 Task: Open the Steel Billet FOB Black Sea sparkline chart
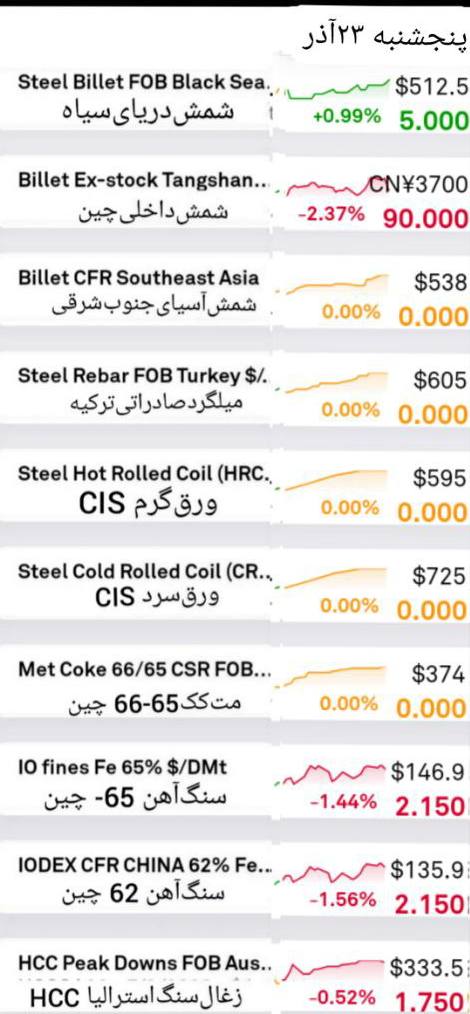pyautogui.click(x=338, y=90)
